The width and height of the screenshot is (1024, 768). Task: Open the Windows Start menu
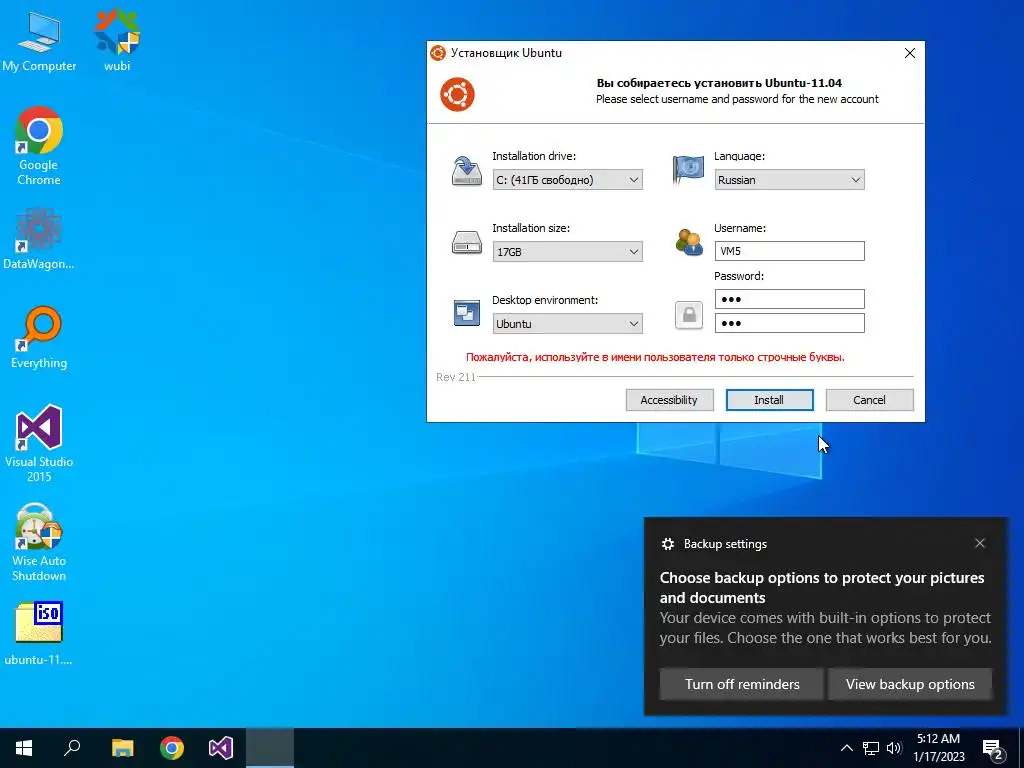[x=24, y=748]
